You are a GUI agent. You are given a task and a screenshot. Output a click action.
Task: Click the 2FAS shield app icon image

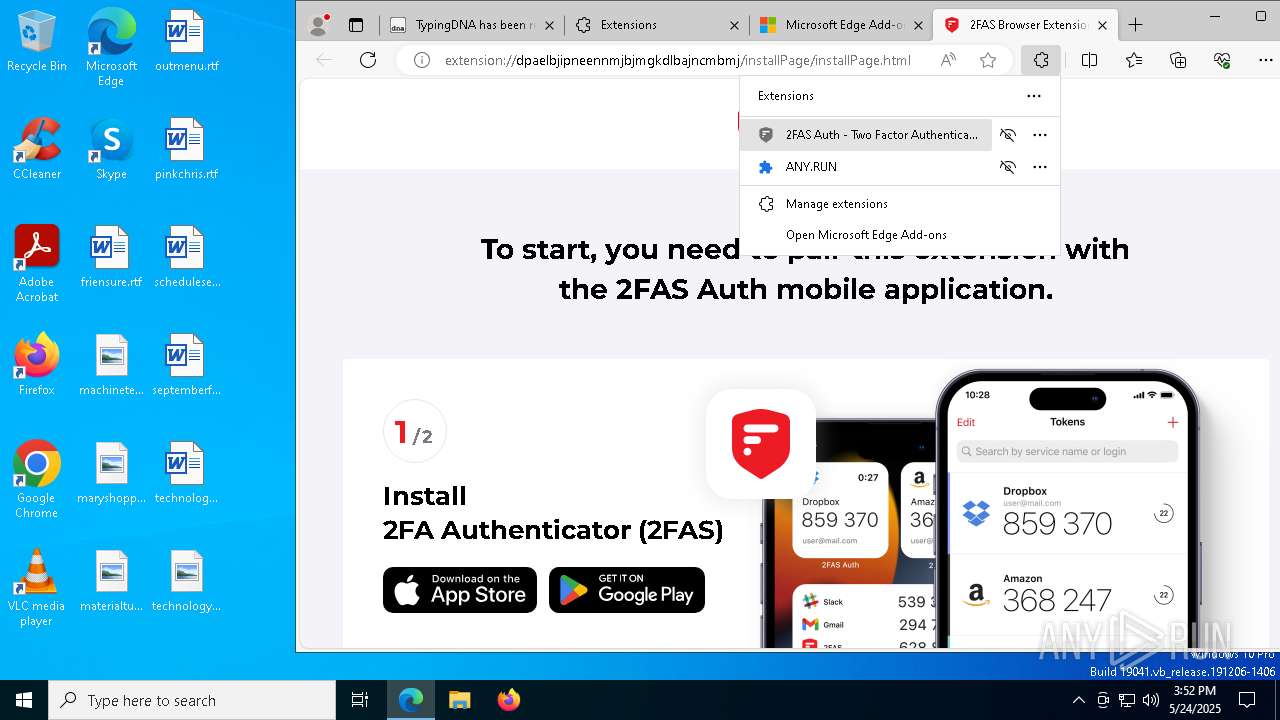pos(761,444)
